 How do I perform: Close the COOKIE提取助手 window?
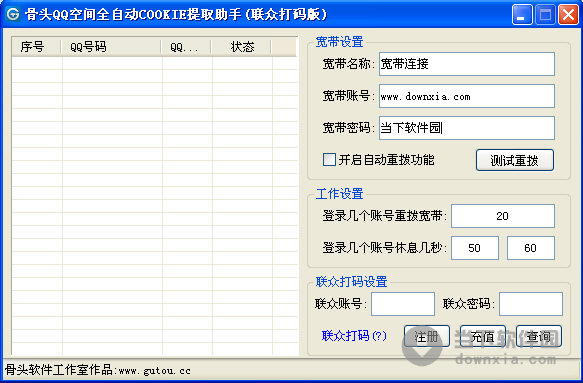[568, 15]
